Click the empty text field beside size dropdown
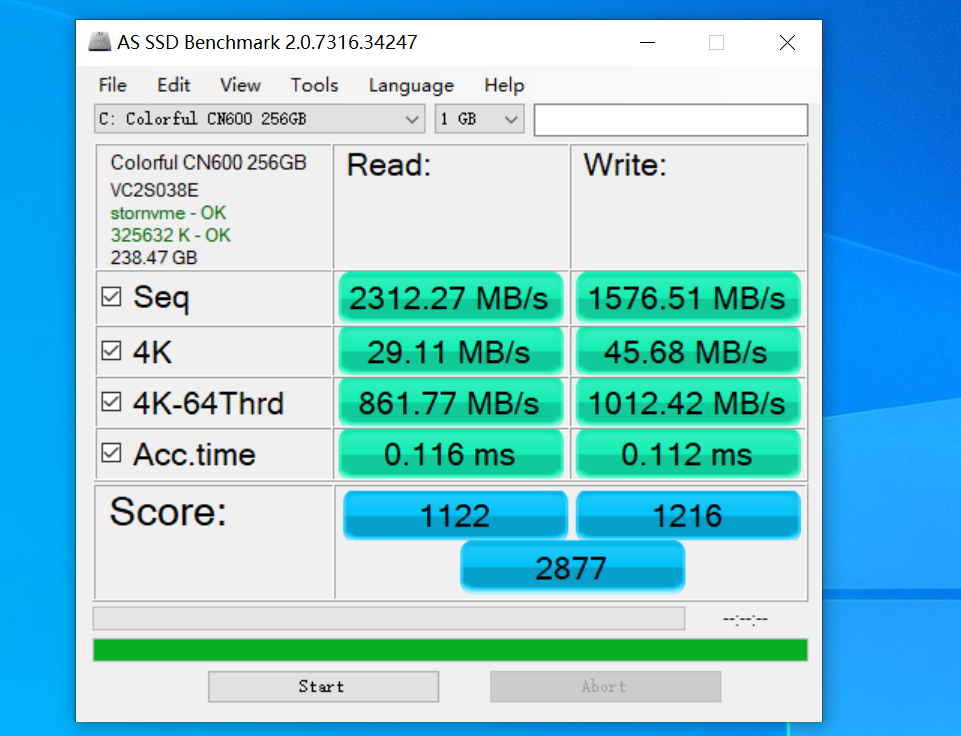Image resolution: width=961 pixels, height=736 pixels. click(670, 120)
